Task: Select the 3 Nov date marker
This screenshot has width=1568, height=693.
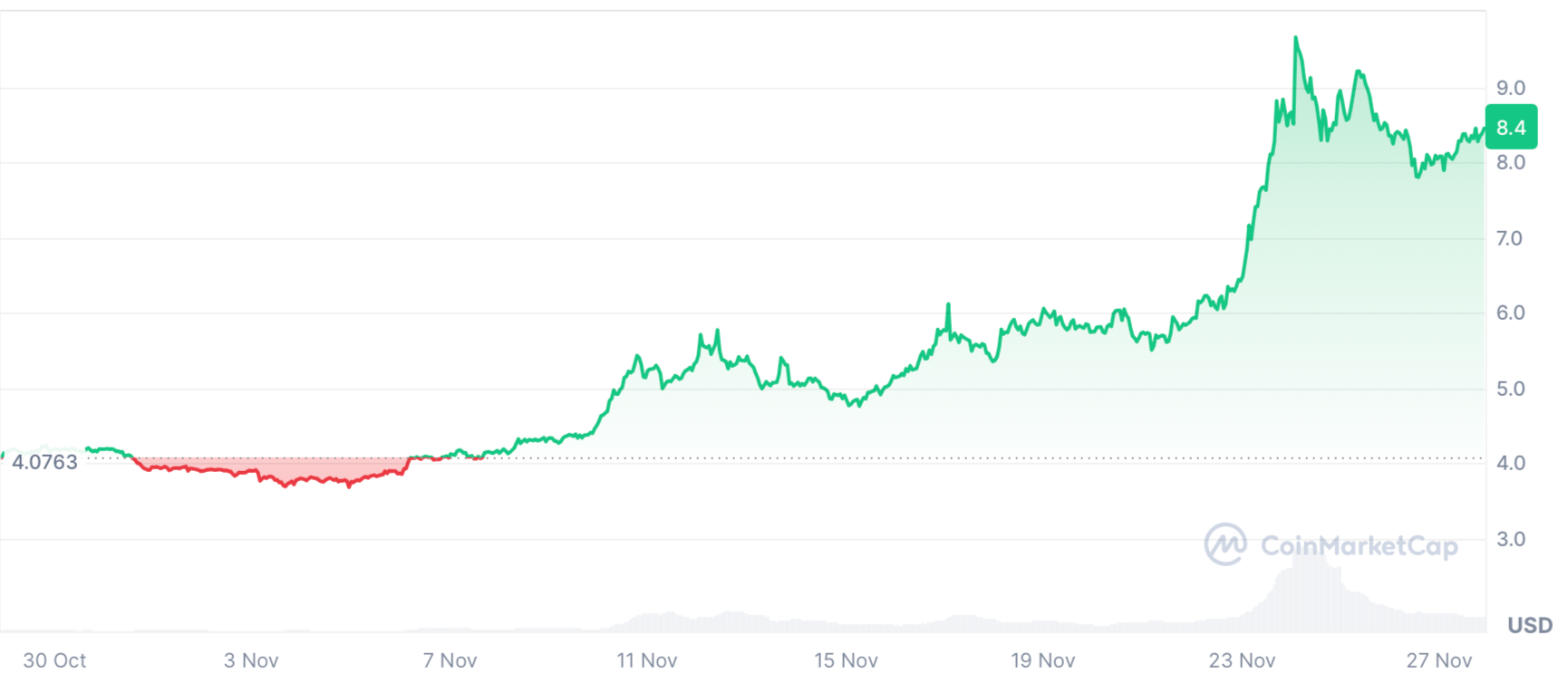Action: (x=251, y=660)
